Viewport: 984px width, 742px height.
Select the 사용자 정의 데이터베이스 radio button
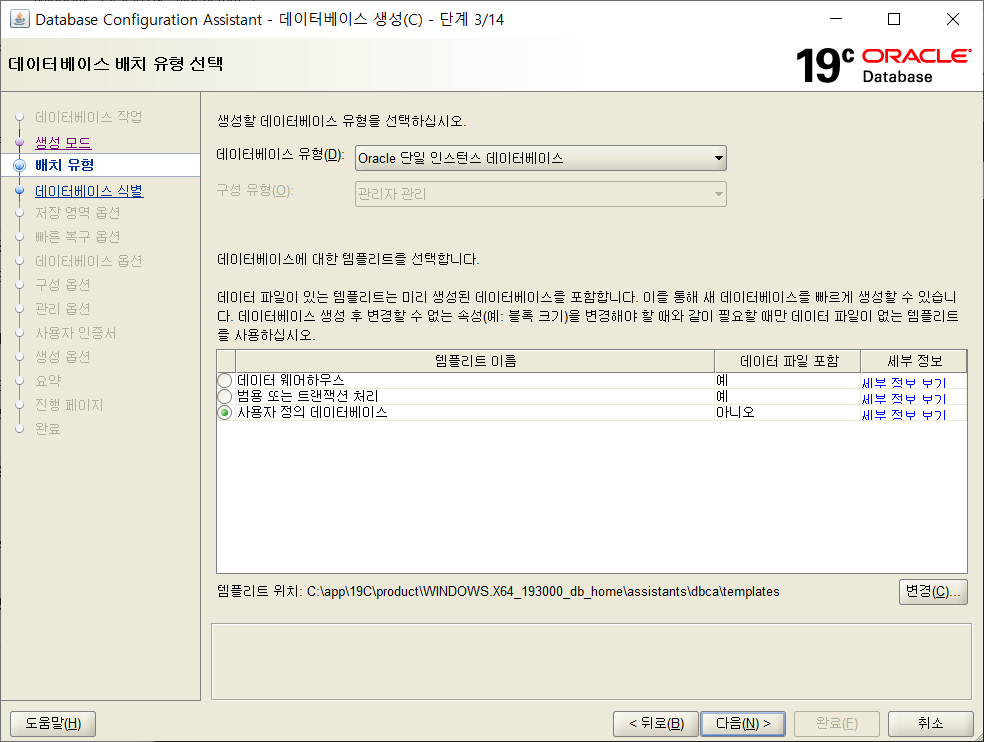(225, 412)
